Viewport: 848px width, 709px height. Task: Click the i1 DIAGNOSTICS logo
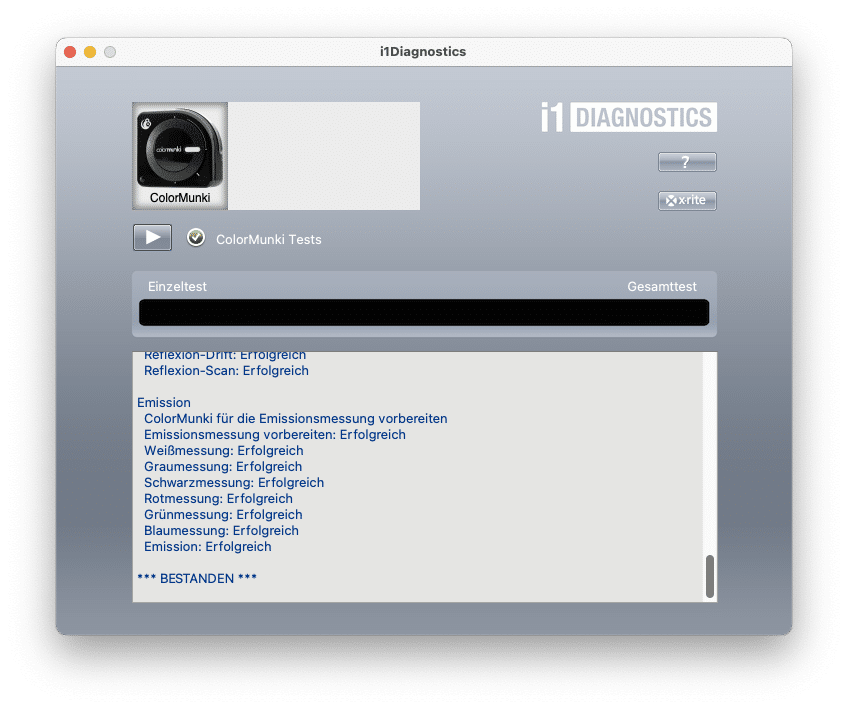627,117
